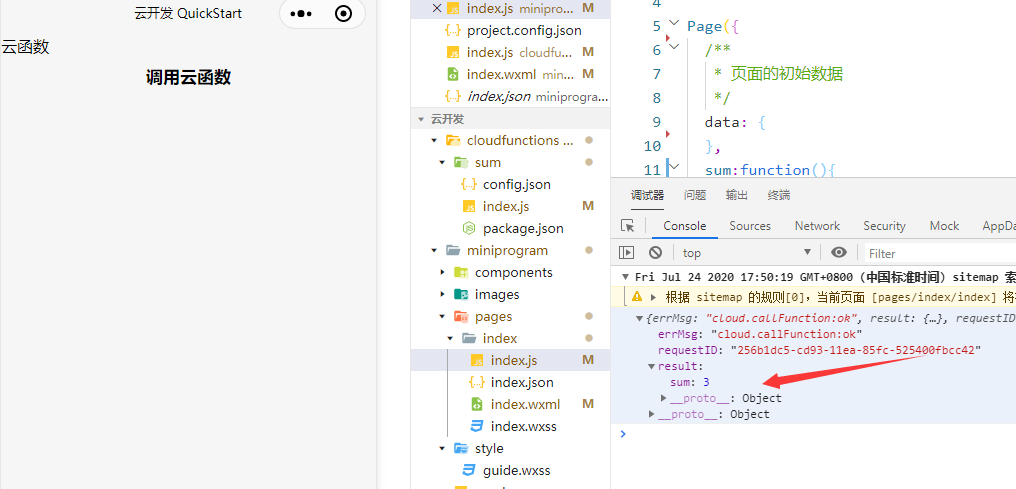Click the cloudfunctions folder icon
Viewport: 1016px width, 489px height.
tap(453, 140)
